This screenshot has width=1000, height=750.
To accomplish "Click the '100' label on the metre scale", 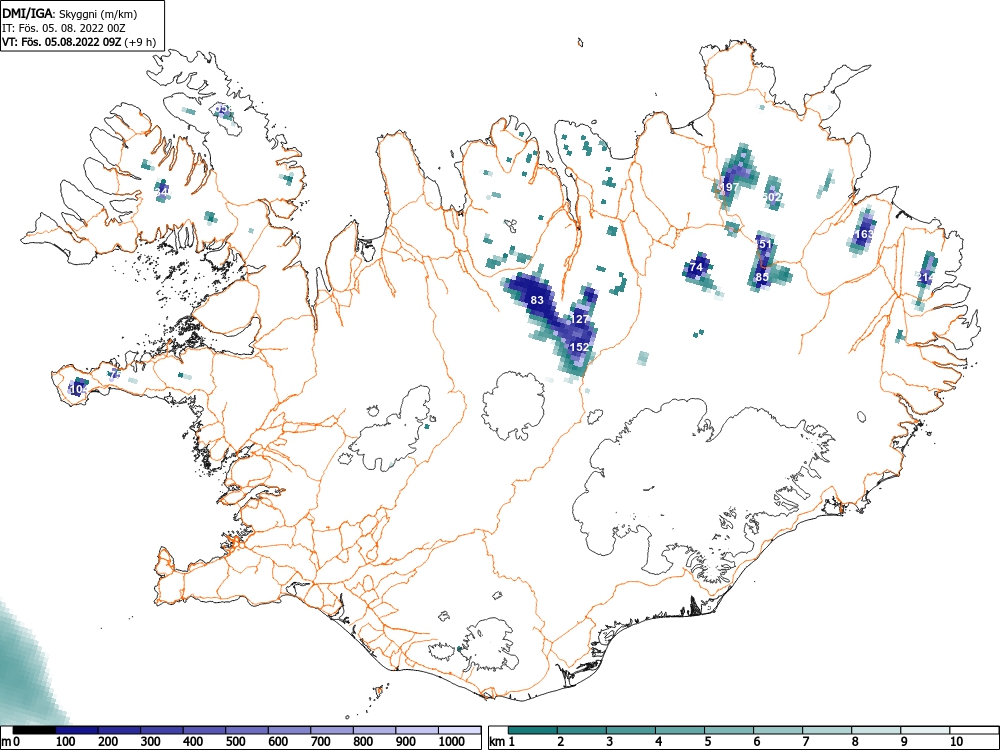I will (66, 742).
